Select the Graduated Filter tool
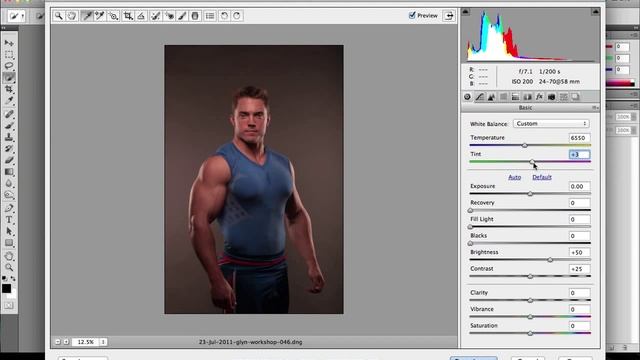This screenshot has width=640, height=360. pos(195,16)
